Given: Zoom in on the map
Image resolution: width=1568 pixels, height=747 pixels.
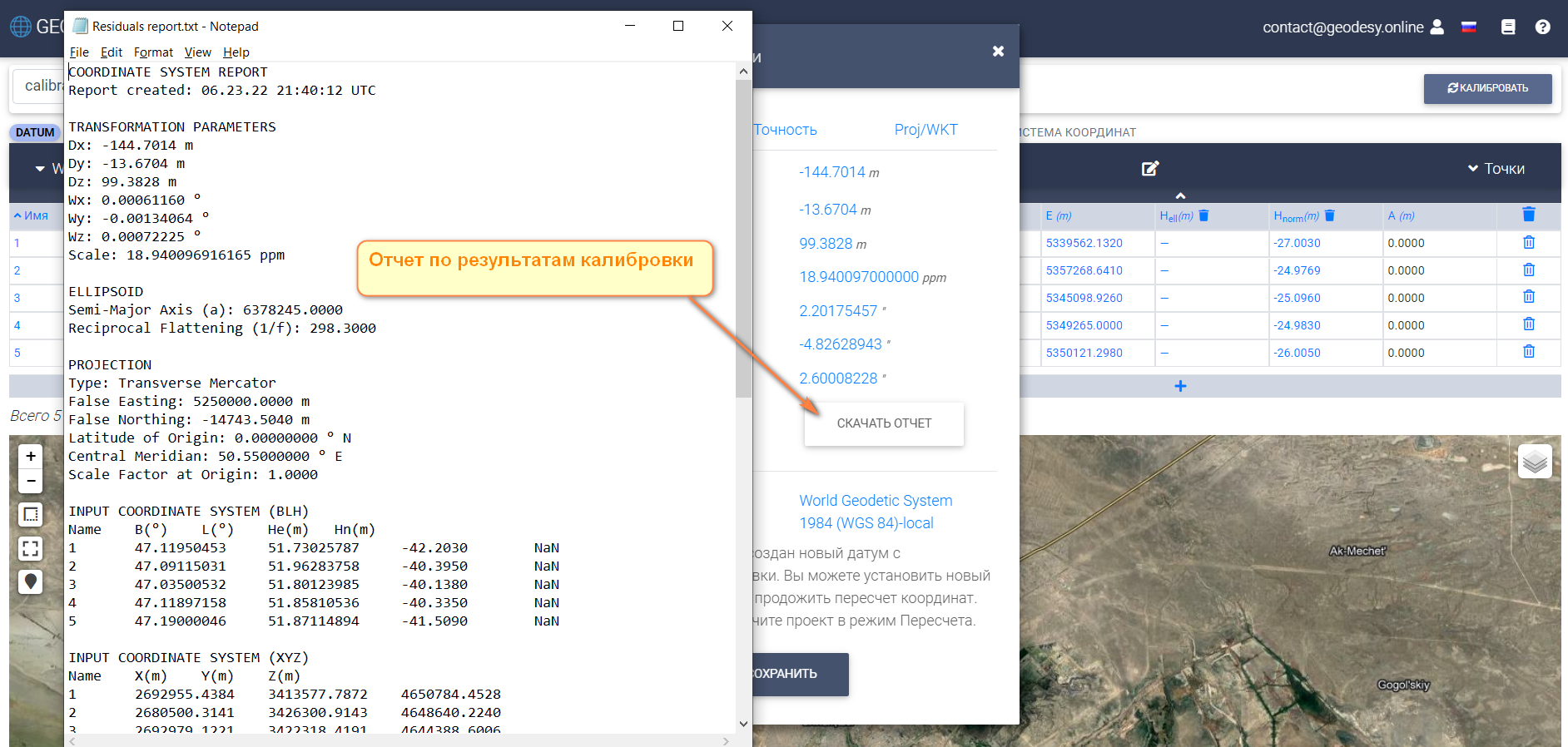Looking at the screenshot, I should pyautogui.click(x=31, y=456).
